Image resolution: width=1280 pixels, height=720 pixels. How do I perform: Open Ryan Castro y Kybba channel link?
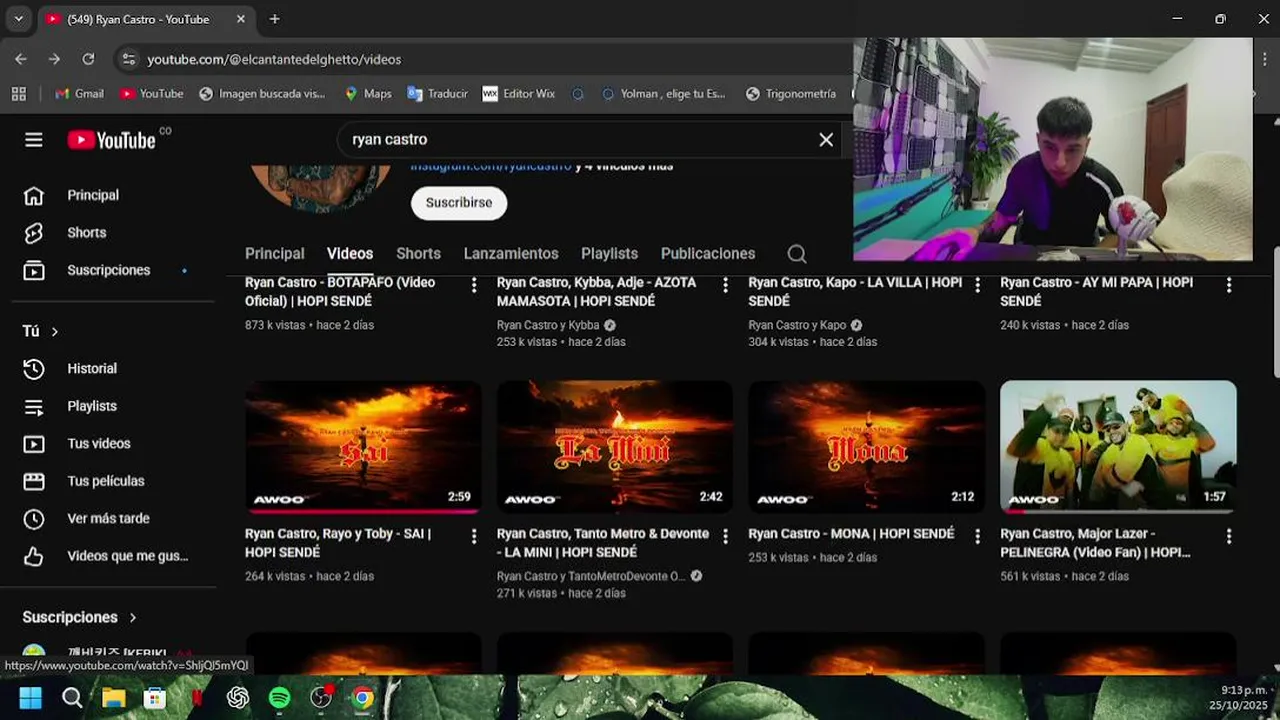pos(548,325)
